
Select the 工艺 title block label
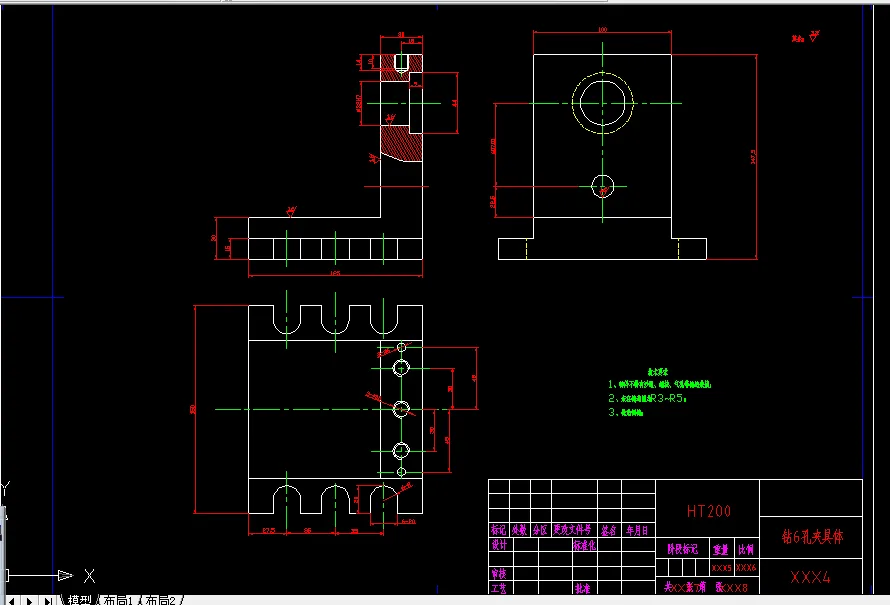tap(498, 589)
